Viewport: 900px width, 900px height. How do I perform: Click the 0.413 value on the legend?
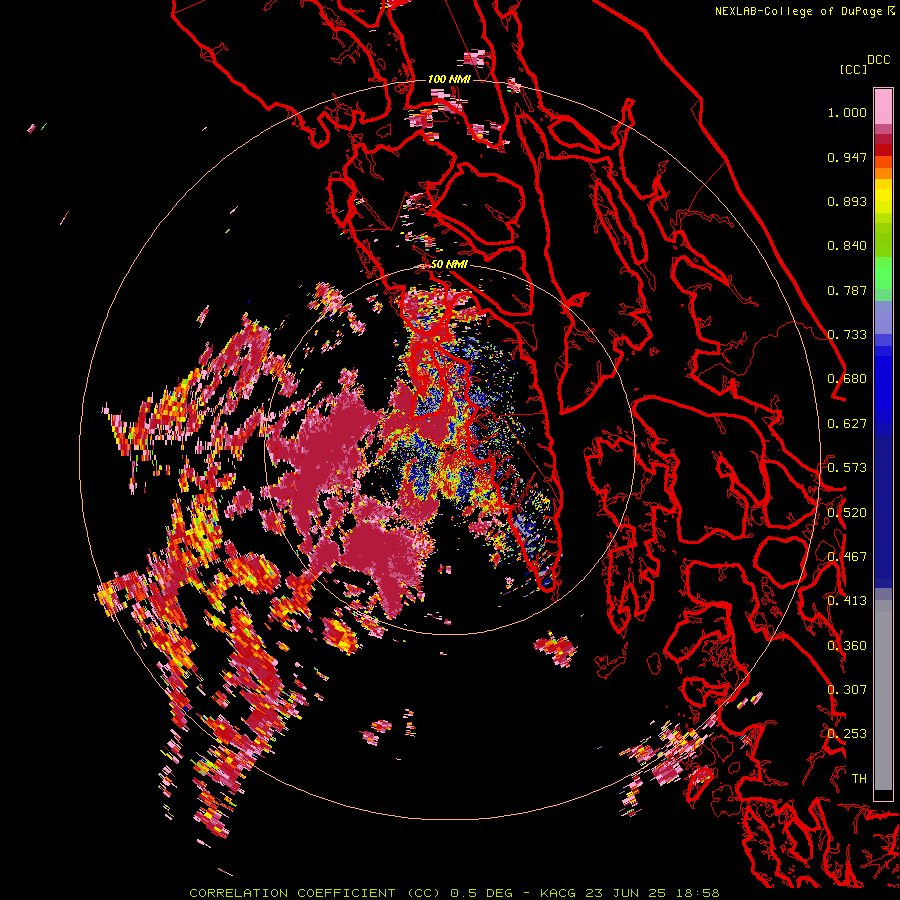coord(847,601)
